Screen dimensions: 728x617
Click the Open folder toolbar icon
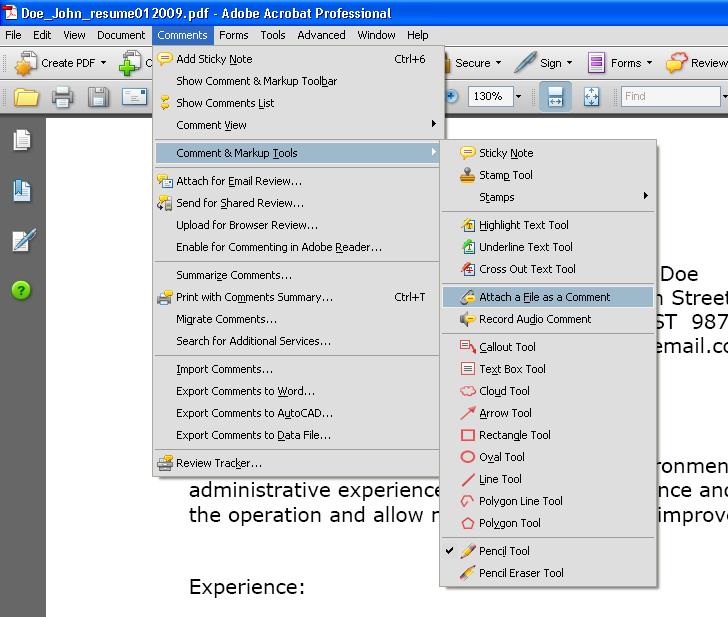tap(26, 97)
